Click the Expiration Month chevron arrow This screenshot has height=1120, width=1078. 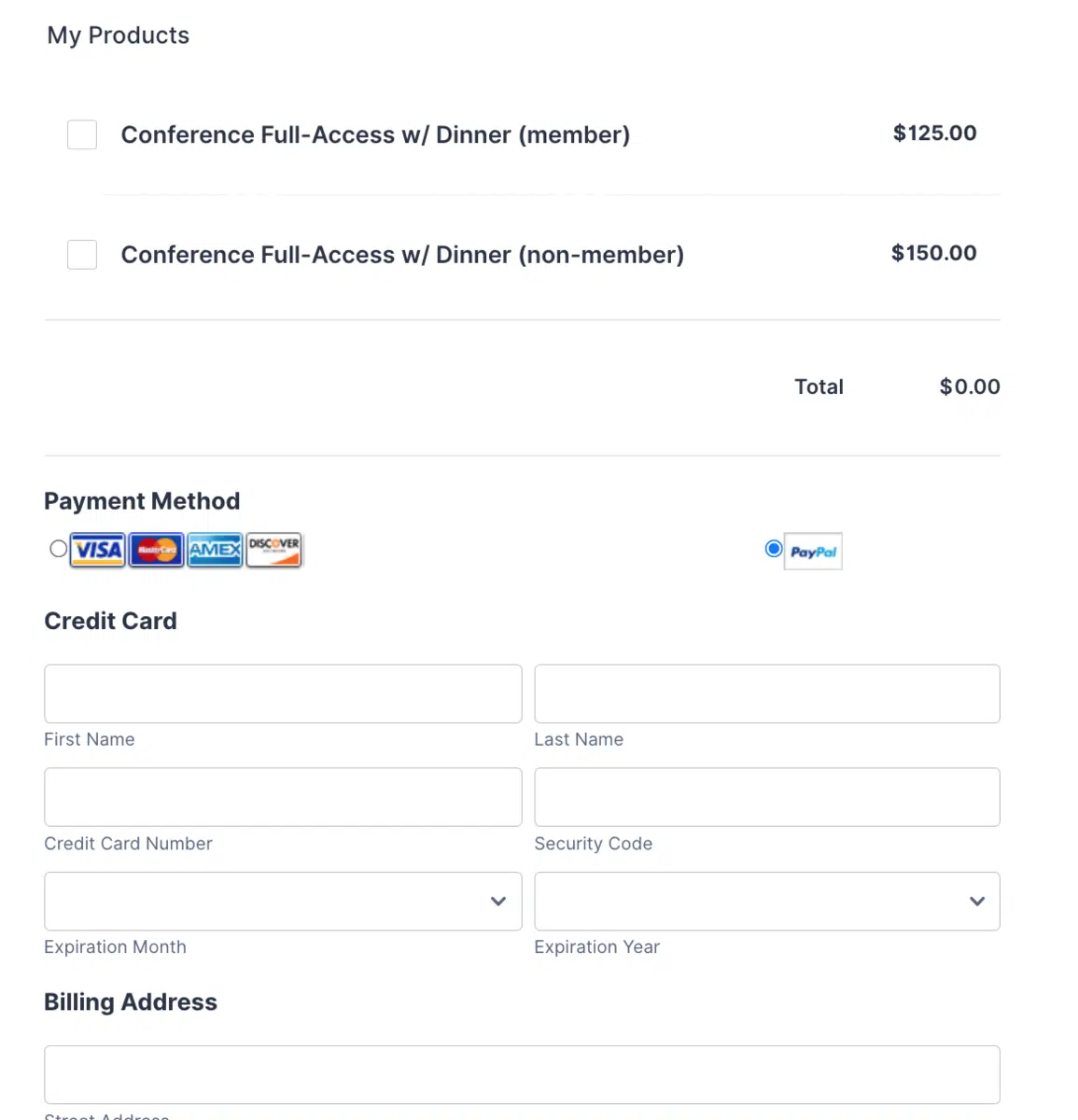click(x=498, y=901)
